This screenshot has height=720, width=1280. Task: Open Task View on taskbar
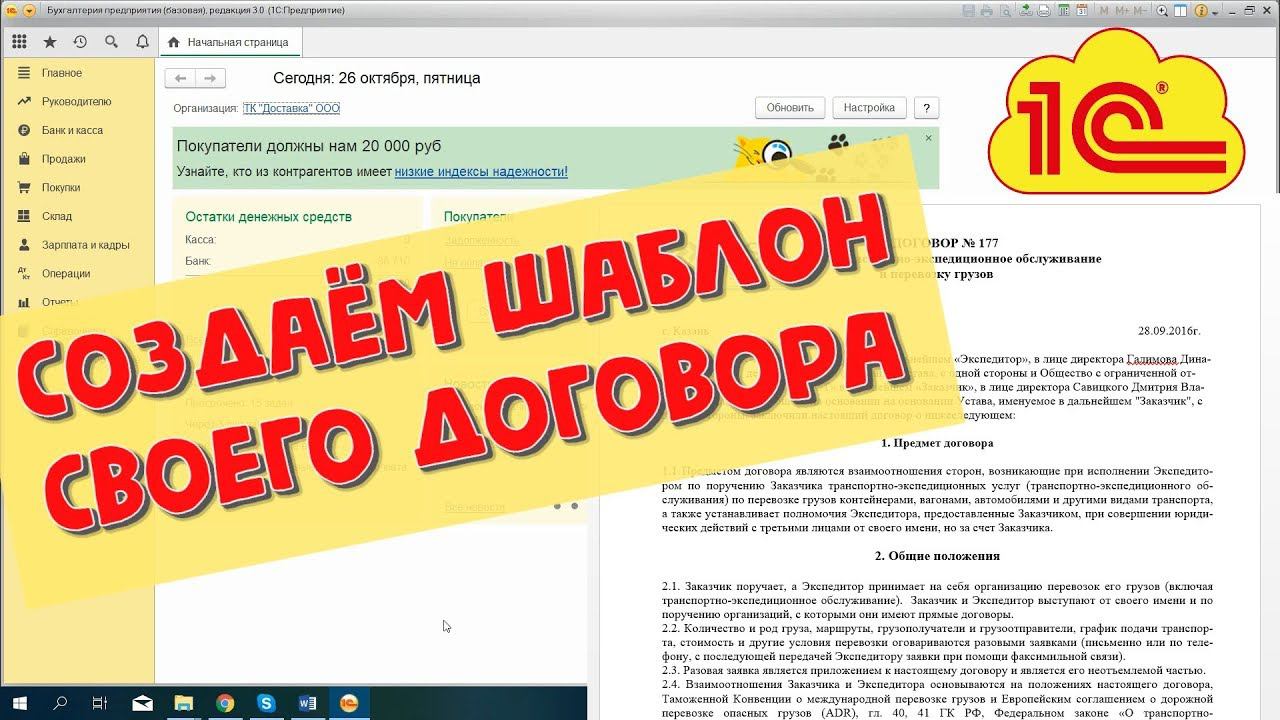click(x=100, y=703)
